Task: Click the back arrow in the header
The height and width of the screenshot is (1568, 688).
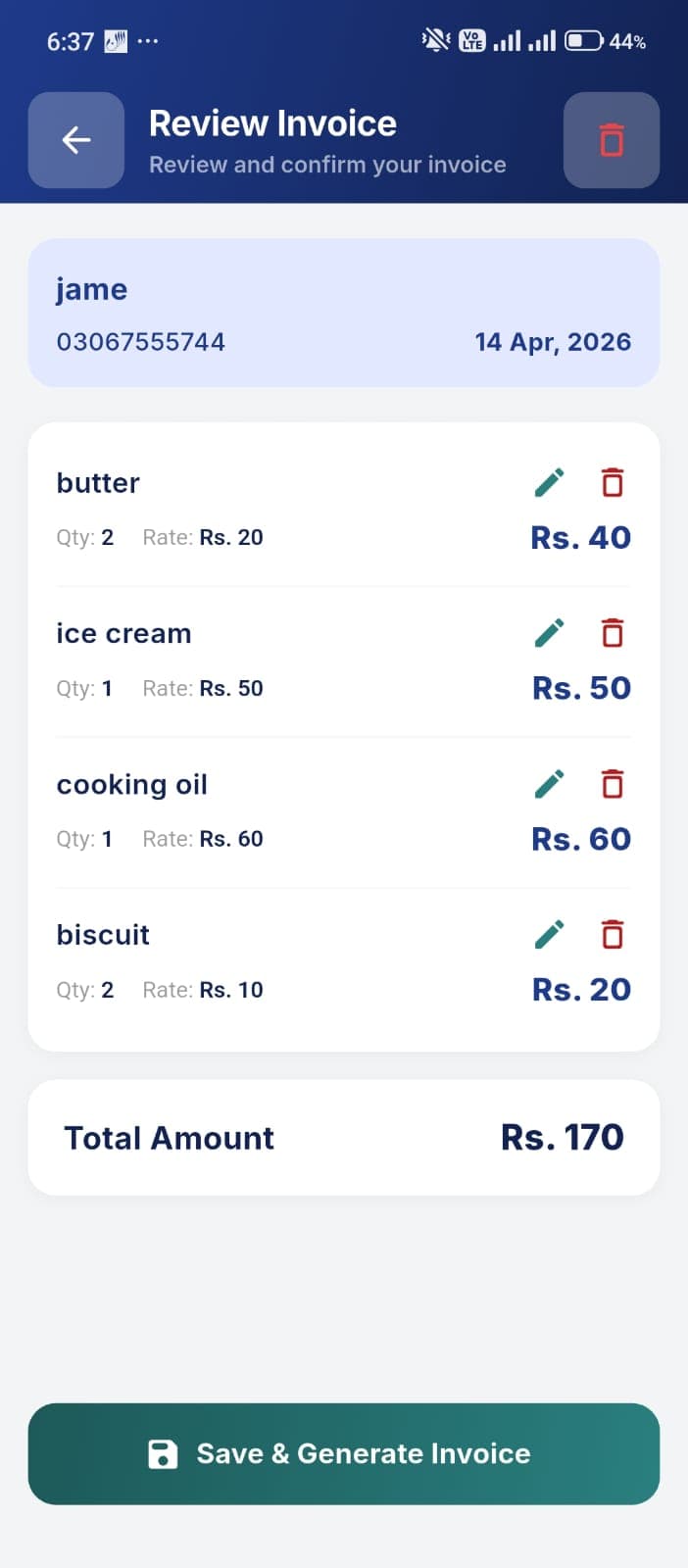Action: pos(75,140)
